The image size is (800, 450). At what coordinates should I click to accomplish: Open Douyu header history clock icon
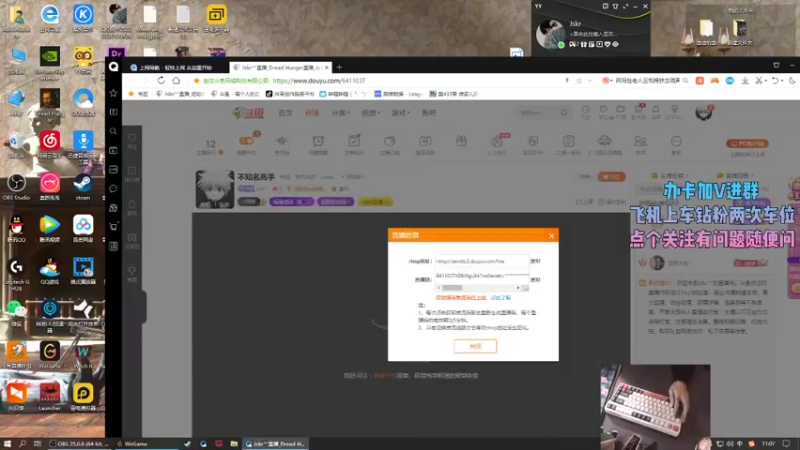click(586, 110)
